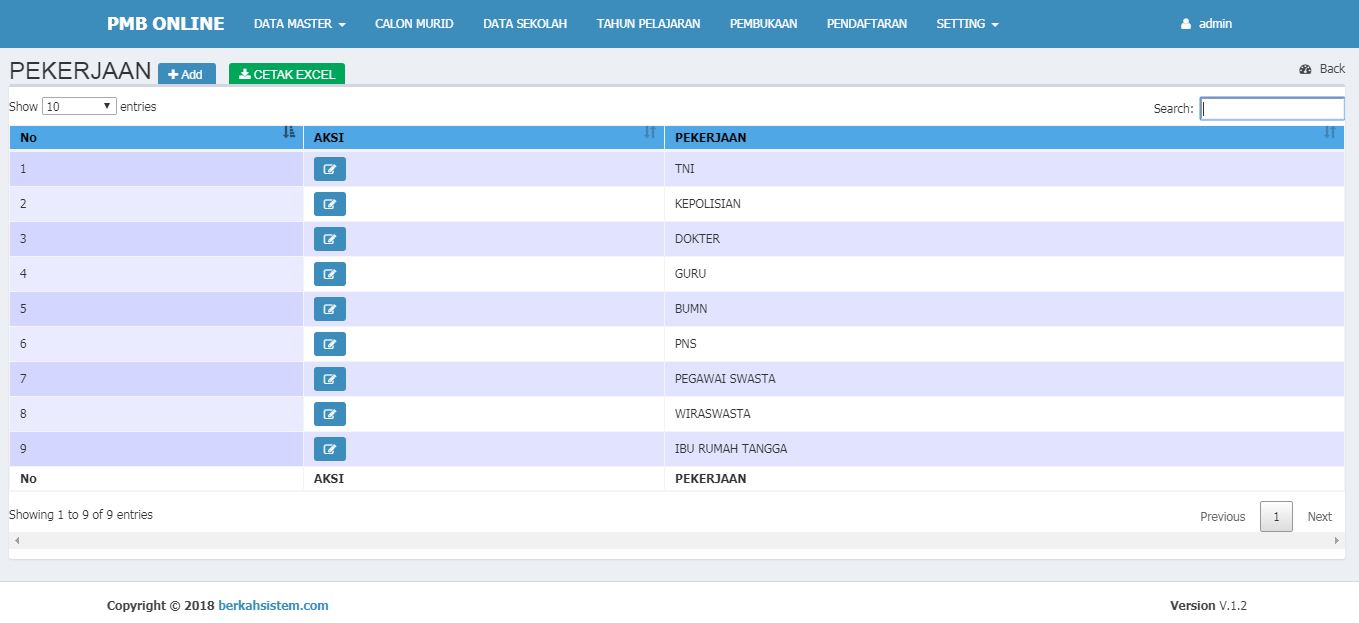1359x623 pixels.
Task: Open edit for GURU row
Action: (x=329, y=274)
